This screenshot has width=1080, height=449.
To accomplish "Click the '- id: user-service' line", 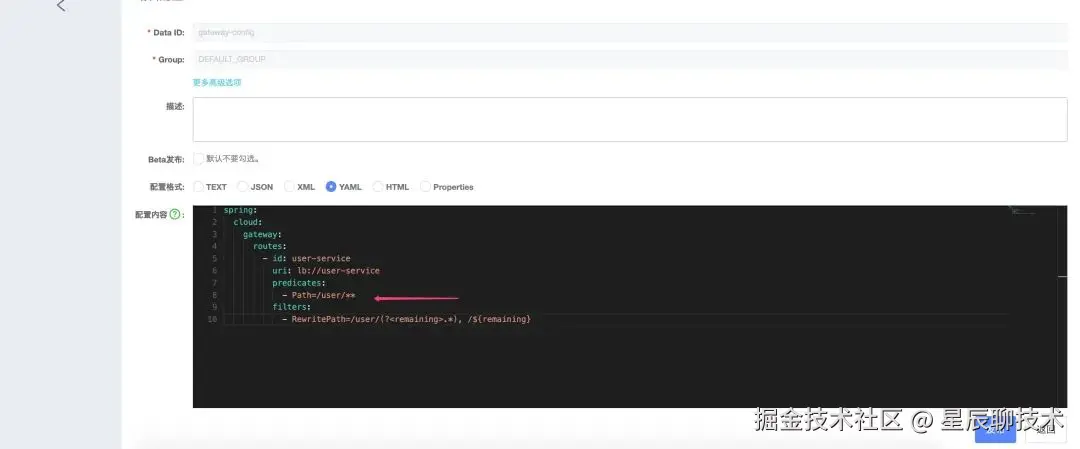I will [307, 259].
